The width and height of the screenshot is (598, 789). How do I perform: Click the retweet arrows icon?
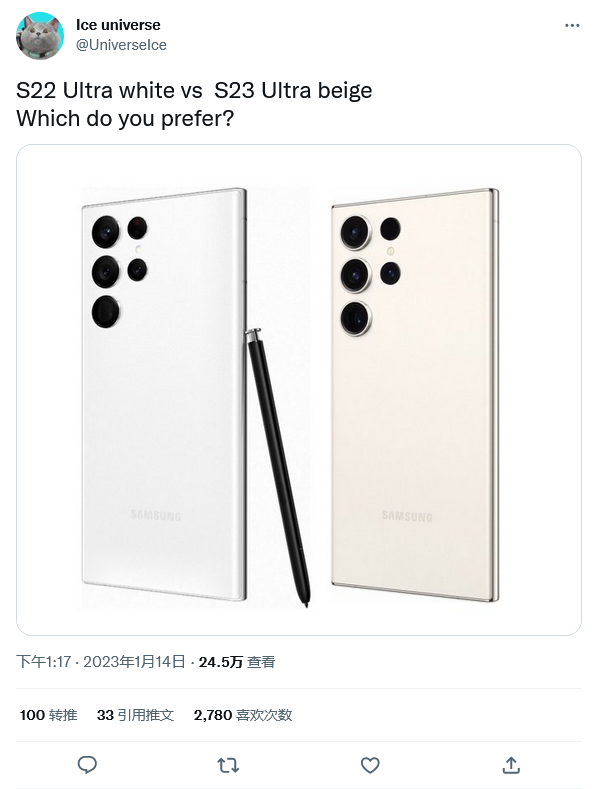pyautogui.click(x=228, y=765)
